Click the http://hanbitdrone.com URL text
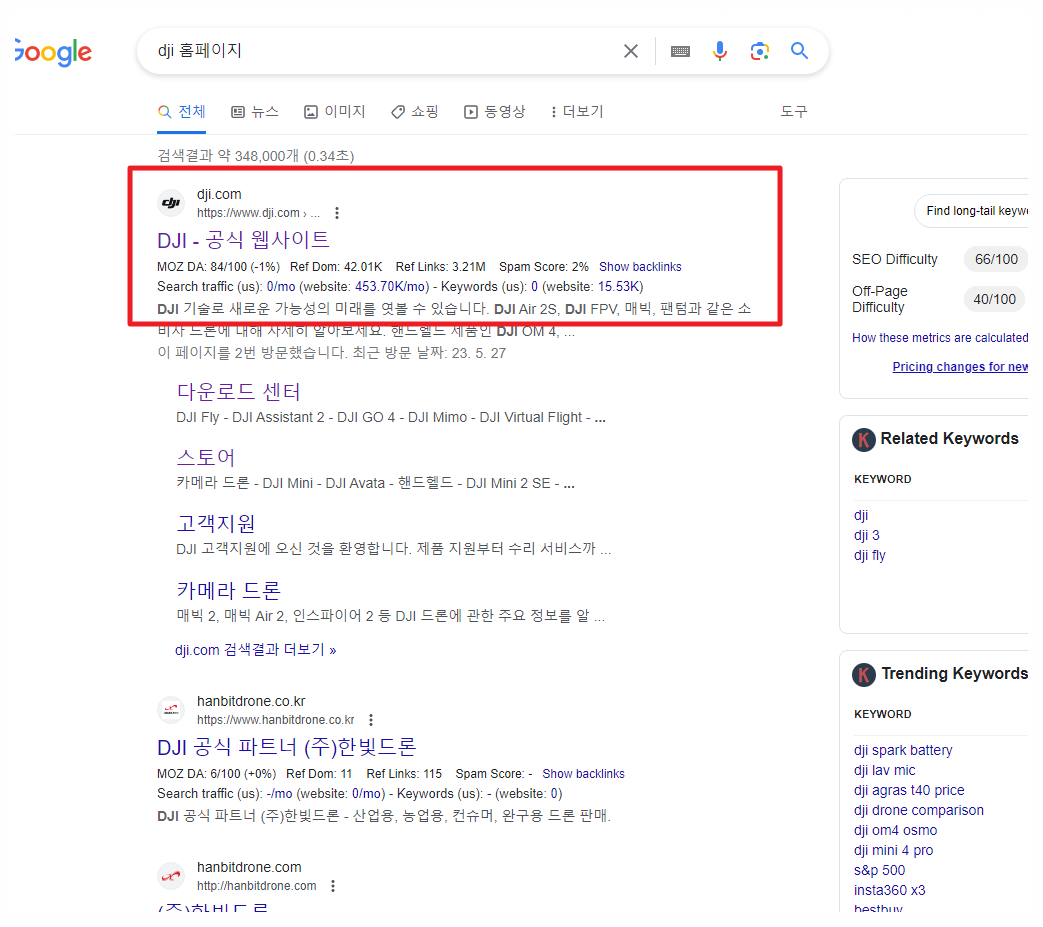The image size is (1043, 927). 256,886
